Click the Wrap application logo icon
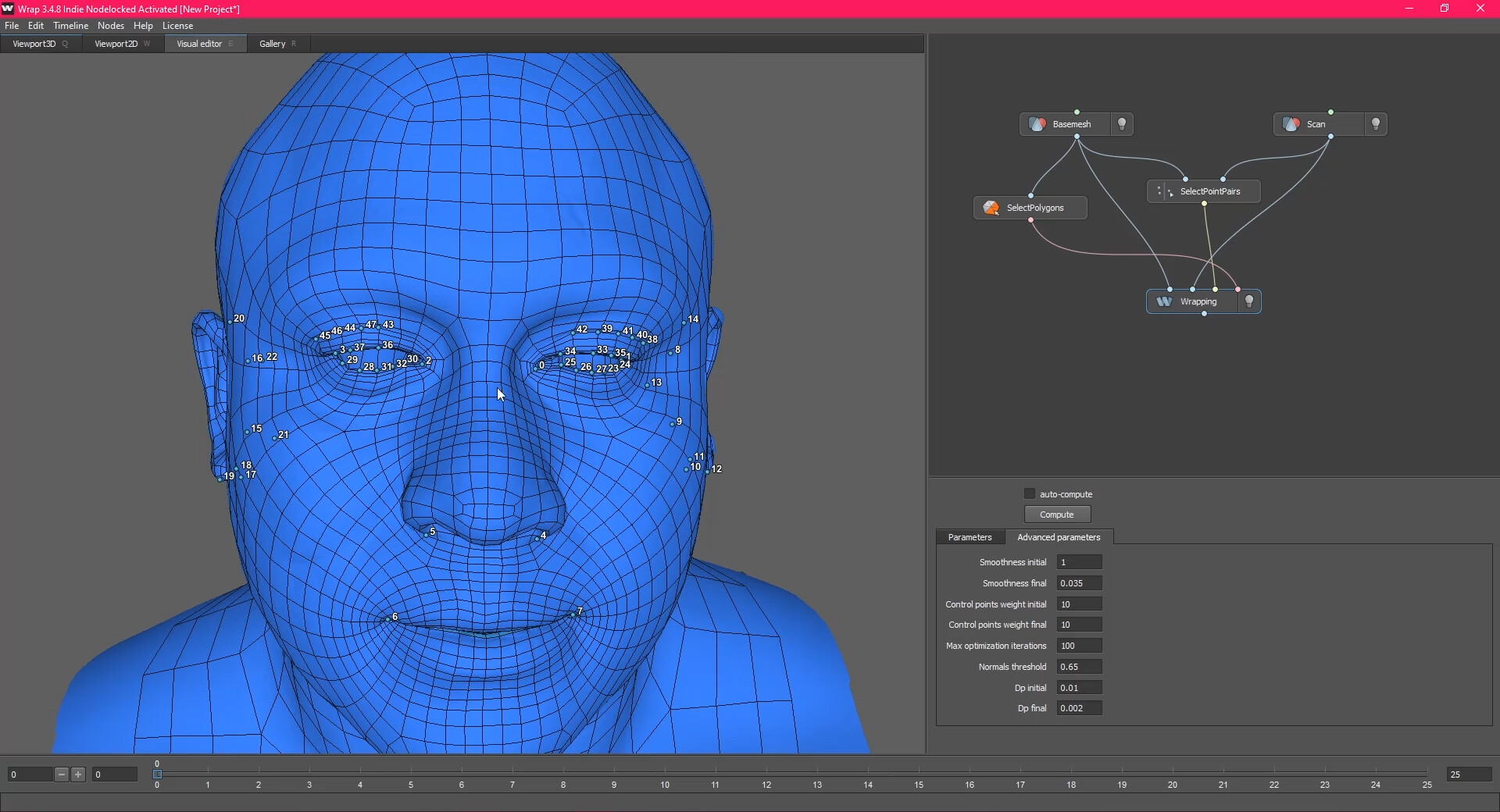Image resolution: width=1500 pixels, height=812 pixels. (8, 9)
